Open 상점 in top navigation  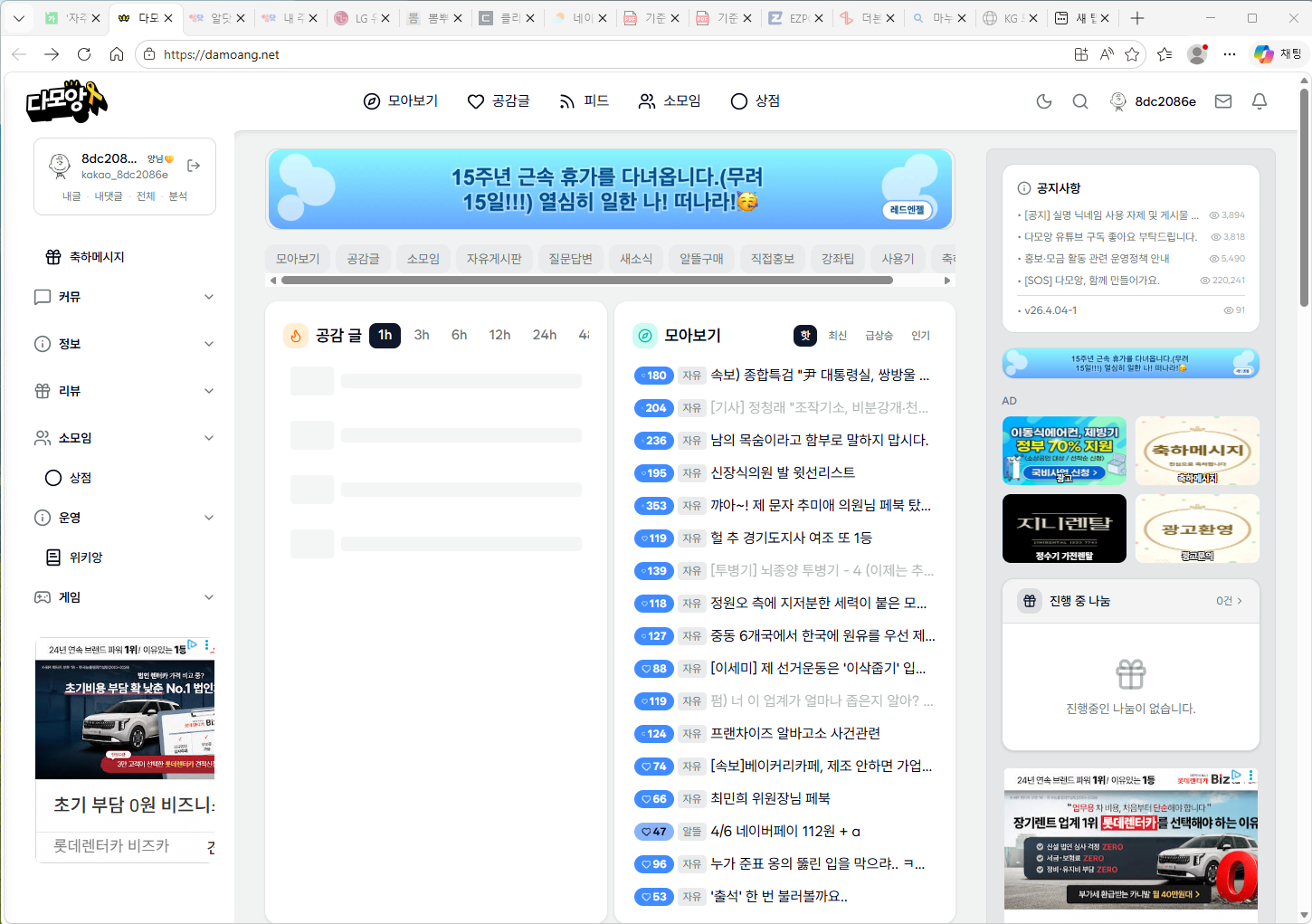tap(756, 100)
